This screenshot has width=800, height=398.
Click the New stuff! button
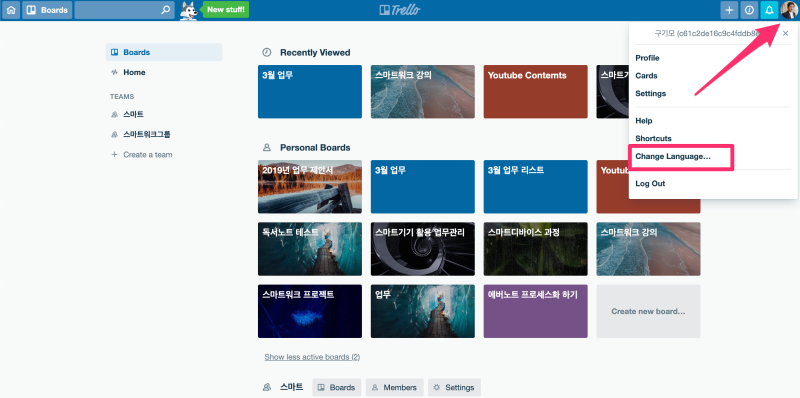226,10
